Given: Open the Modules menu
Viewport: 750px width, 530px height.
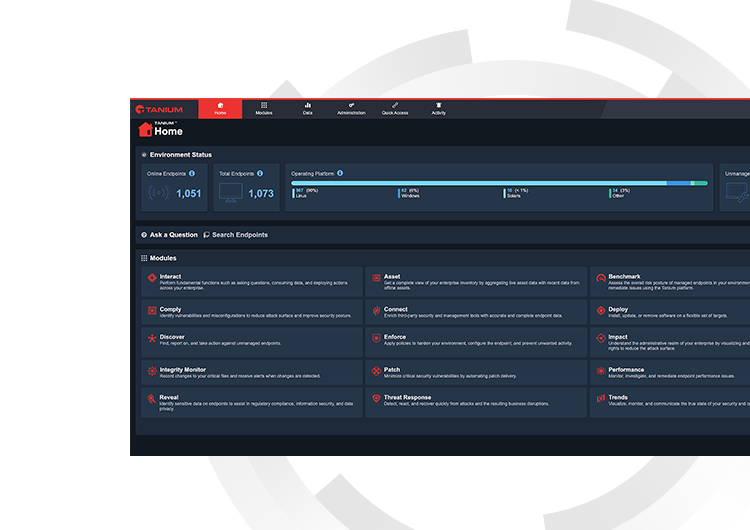Looking at the screenshot, I should (x=264, y=109).
